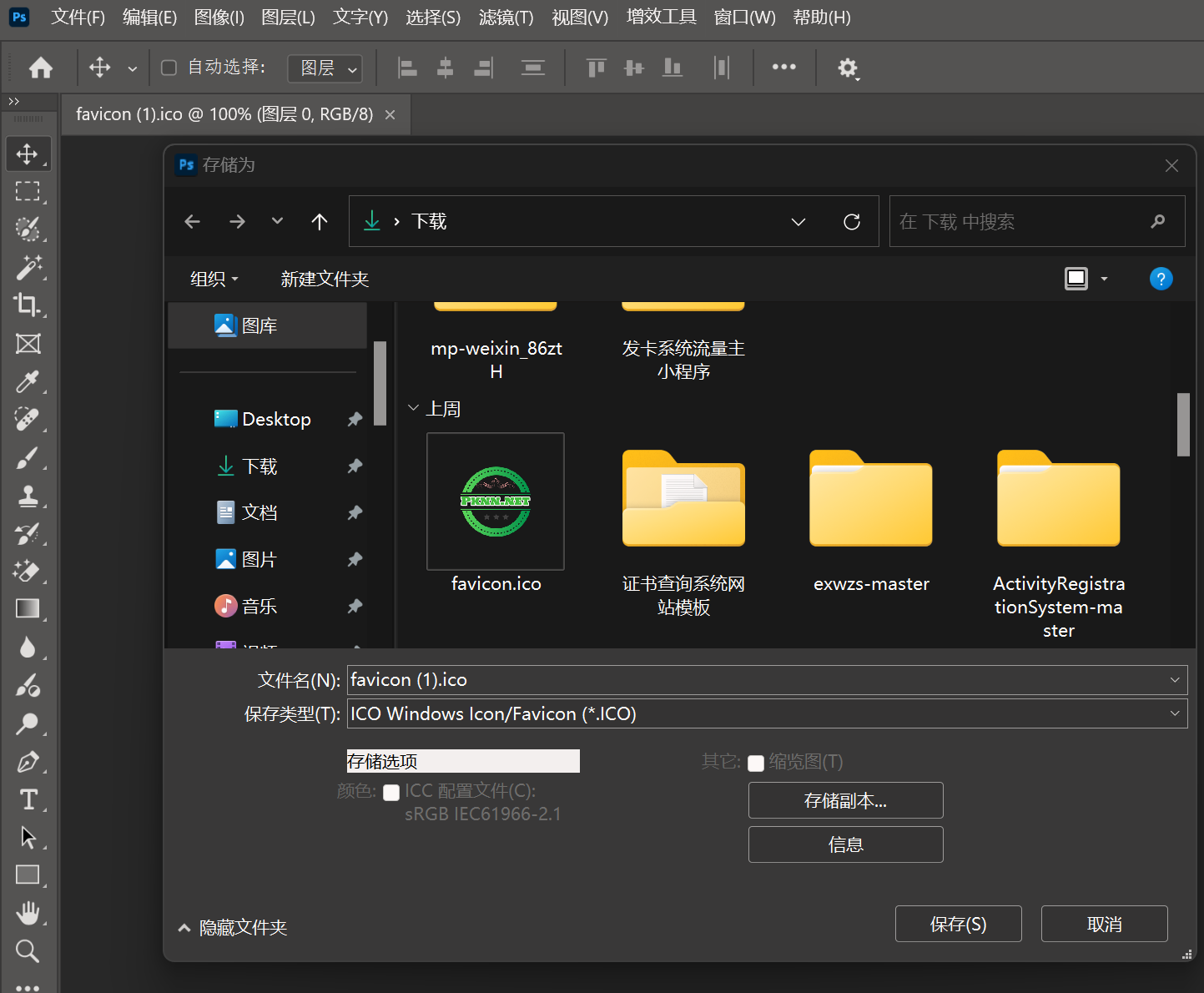Click the 存储副本... button
Viewport: 1204px width, 993px height.
coord(845,800)
